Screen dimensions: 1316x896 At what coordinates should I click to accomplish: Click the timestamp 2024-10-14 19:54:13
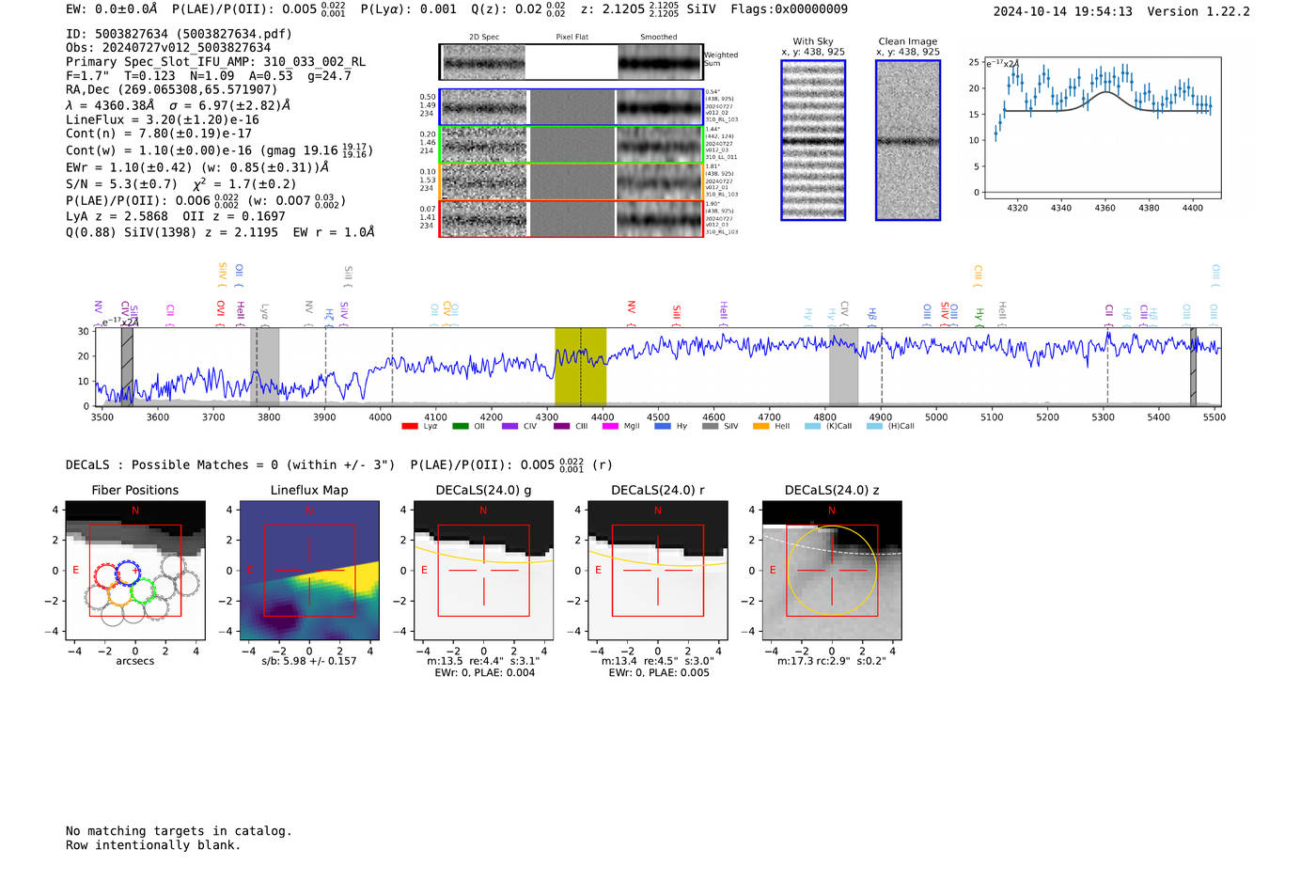pyautogui.click(x=1063, y=11)
